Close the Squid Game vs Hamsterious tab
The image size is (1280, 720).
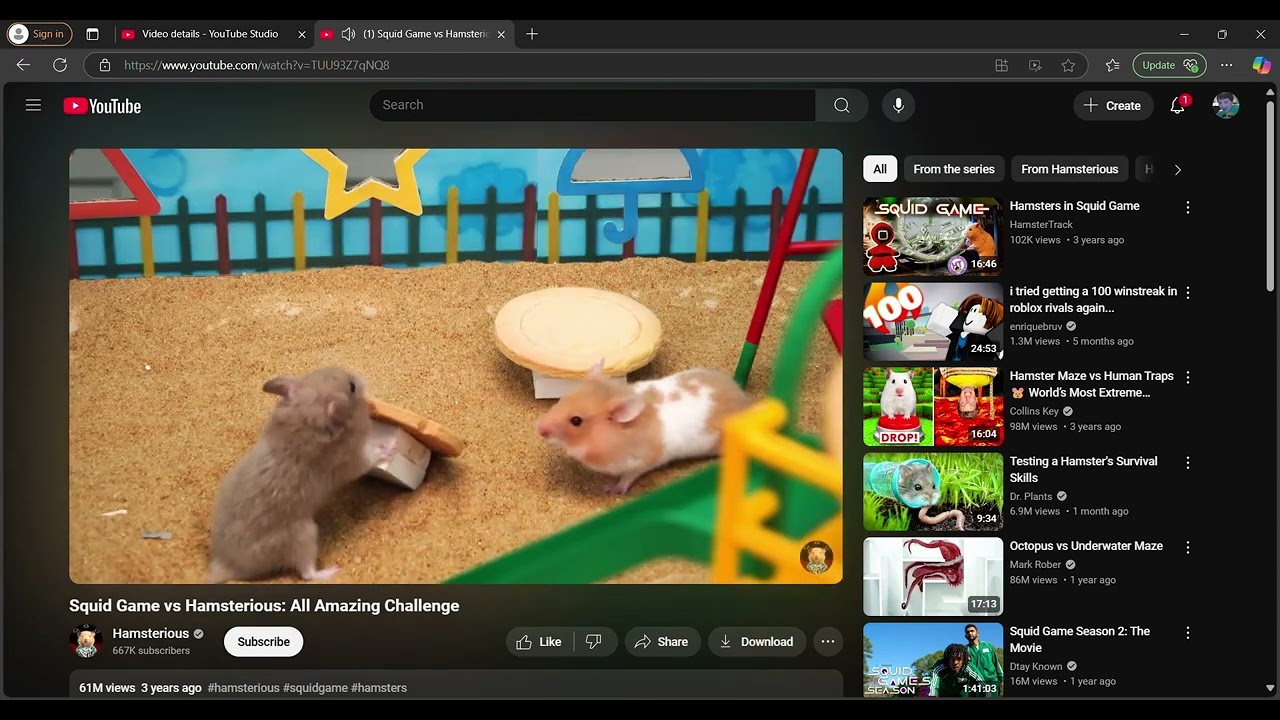pos(501,34)
